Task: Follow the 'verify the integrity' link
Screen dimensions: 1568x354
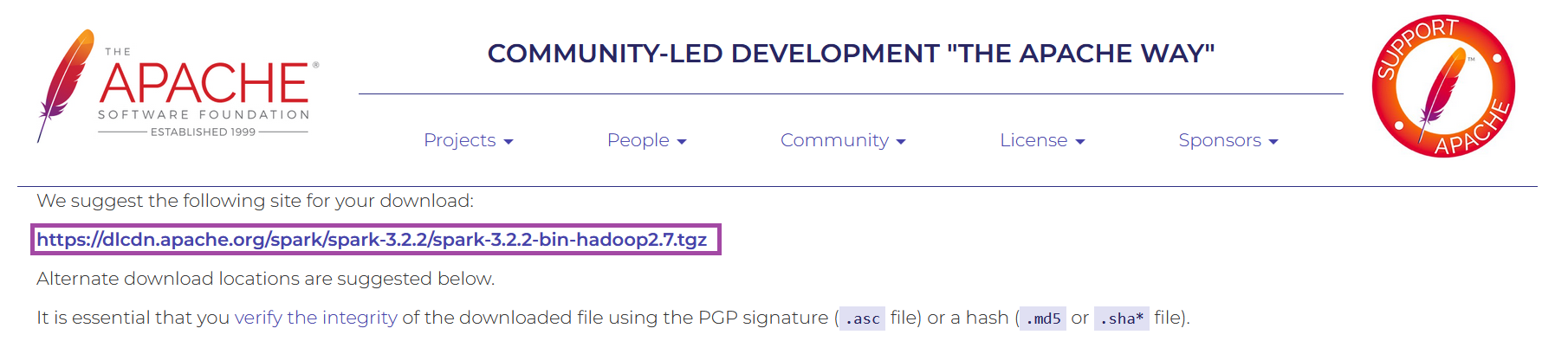Action: tap(316, 318)
